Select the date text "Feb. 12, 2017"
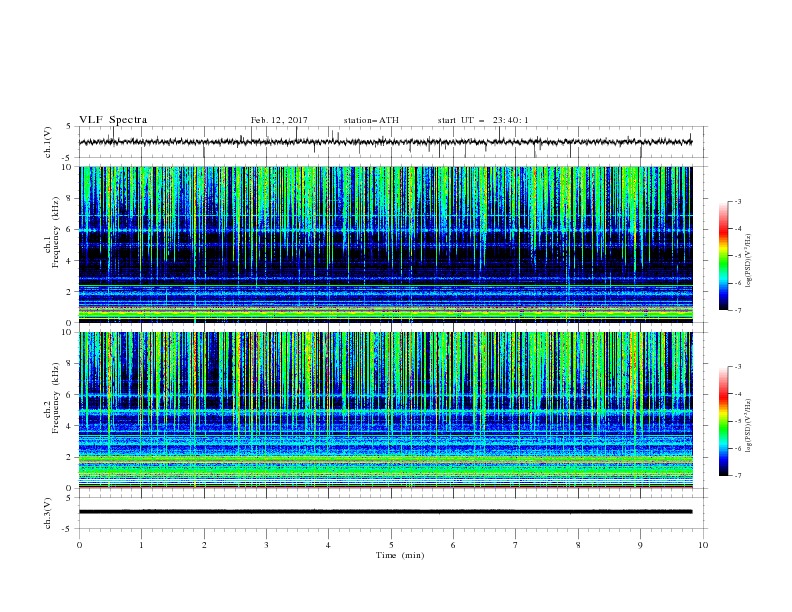The height and width of the screenshot is (612, 792). (279, 120)
